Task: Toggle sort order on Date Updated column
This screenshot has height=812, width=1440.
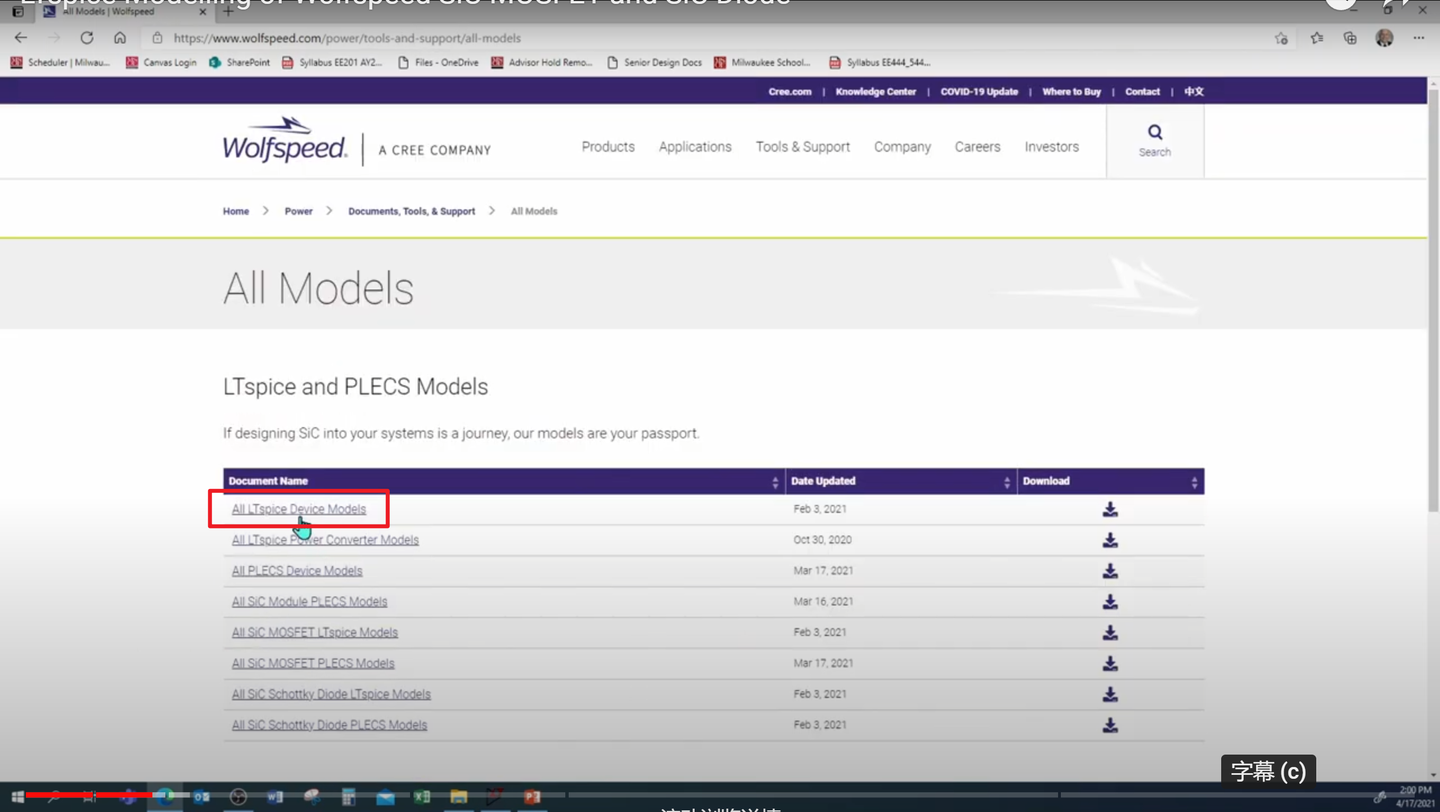Action: [1007, 481]
